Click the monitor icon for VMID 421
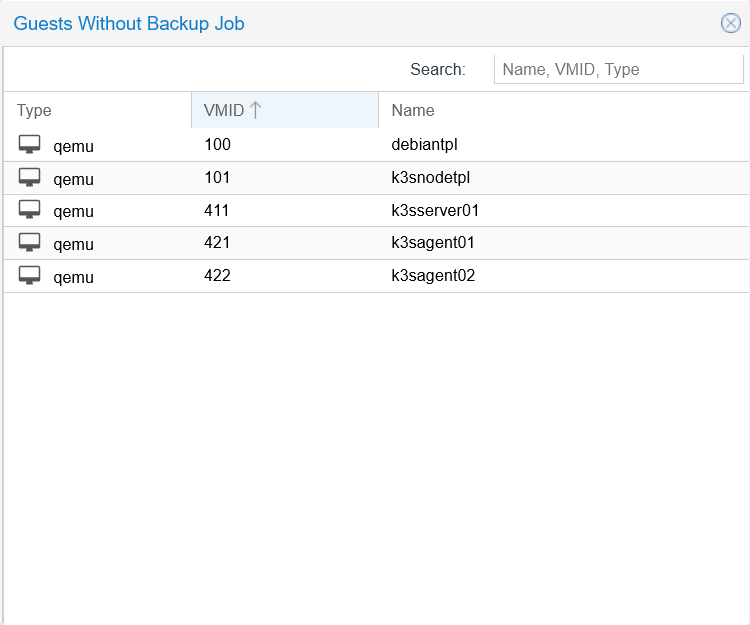Screen dimensions: 750x625 [x=30, y=243]
